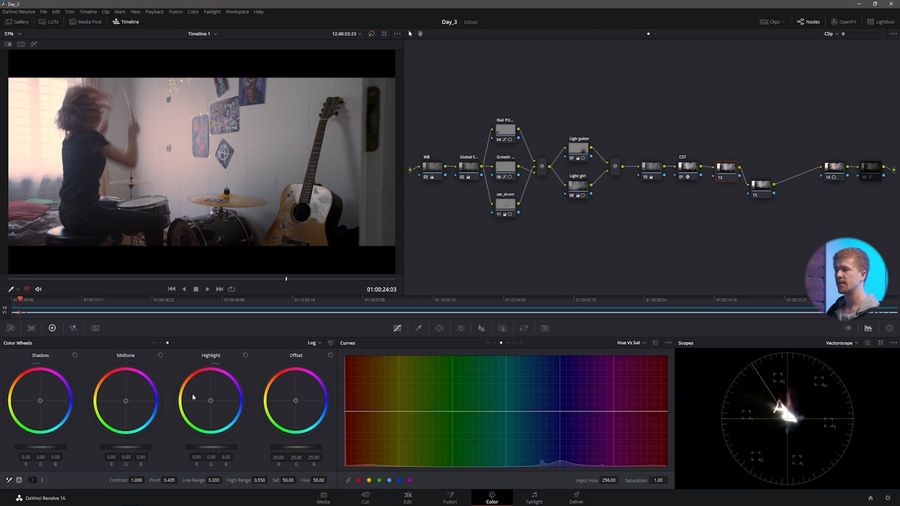Click the stop playback button
Viewport: 900px width, 506px height.
click(195, 289)
